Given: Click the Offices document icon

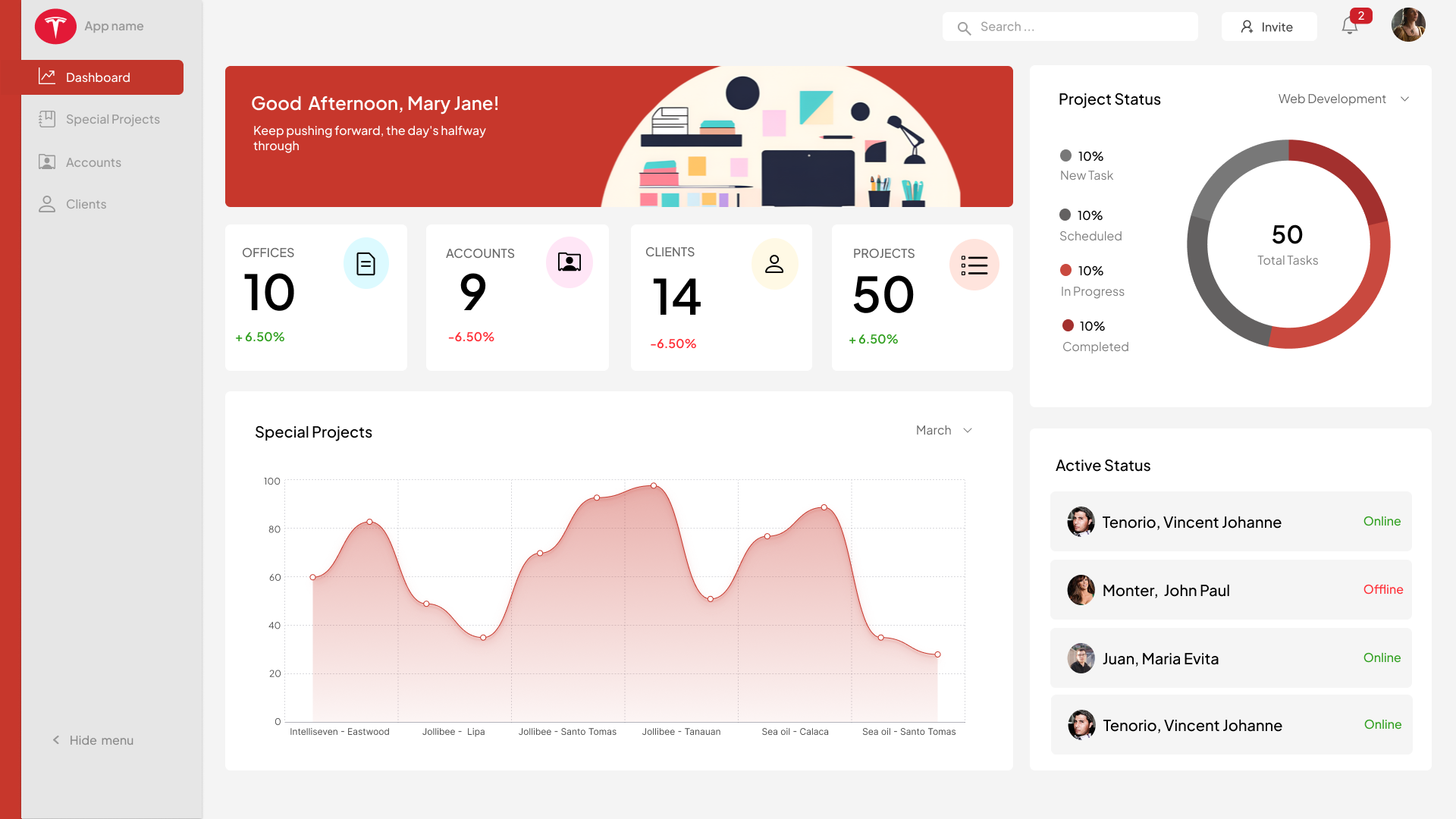Looking at the screenshot, I should pyautogui.click(x=367, y=262).
